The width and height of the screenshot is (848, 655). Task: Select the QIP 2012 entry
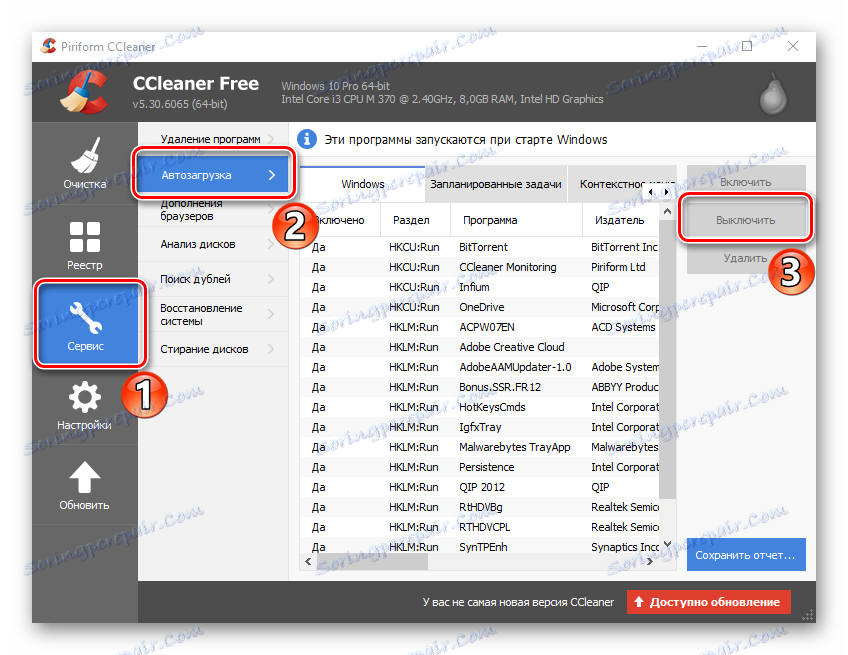(x=480, y=487)
